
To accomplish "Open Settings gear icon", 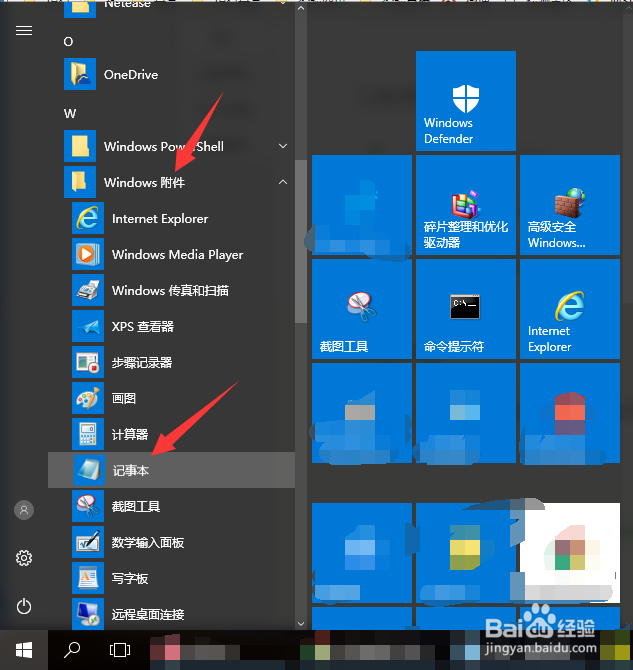I will (24, 558).
